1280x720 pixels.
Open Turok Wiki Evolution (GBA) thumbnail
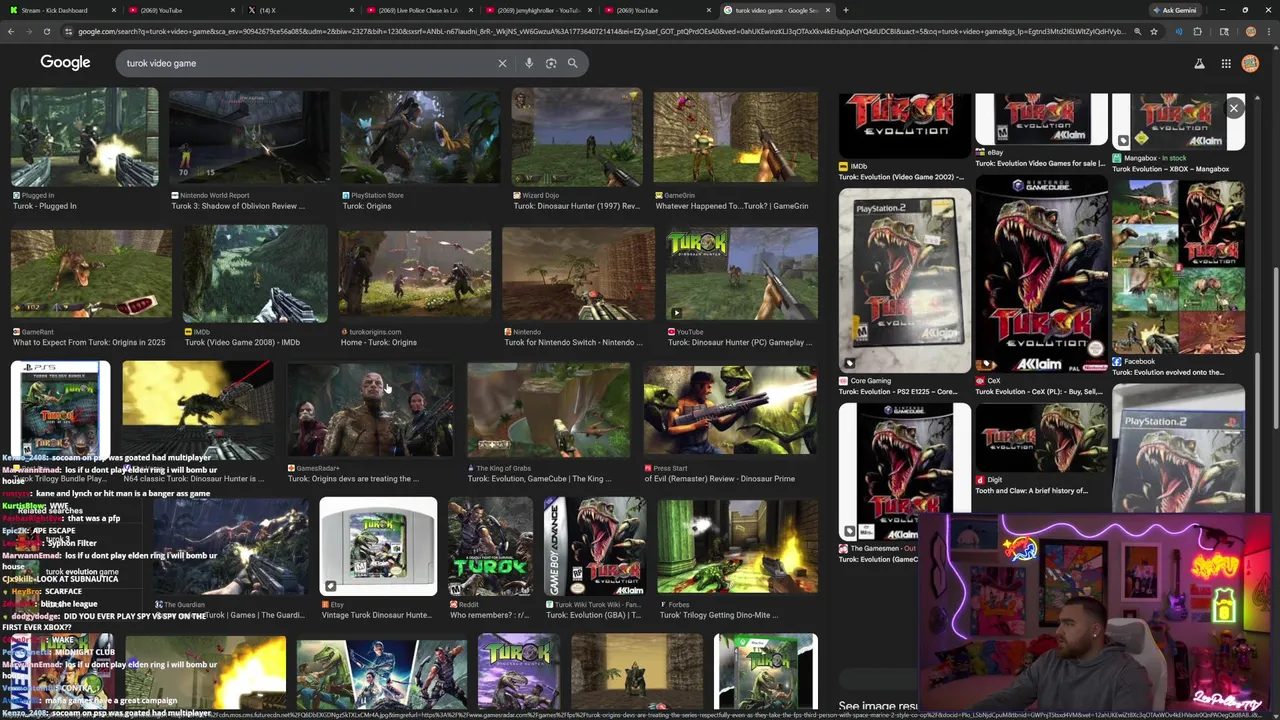[595, 546]
